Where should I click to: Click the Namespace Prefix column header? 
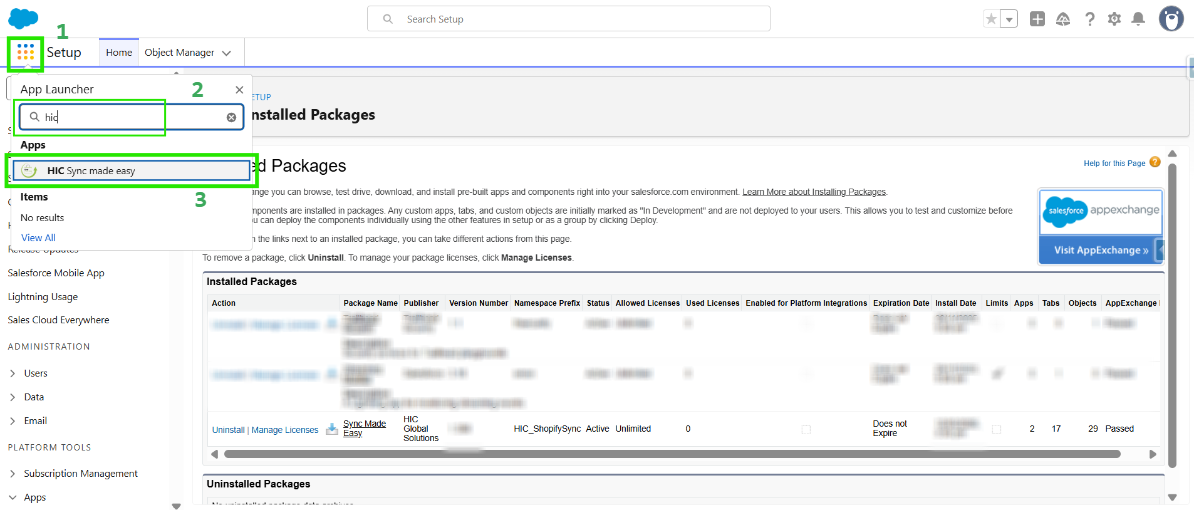(548, 303)
